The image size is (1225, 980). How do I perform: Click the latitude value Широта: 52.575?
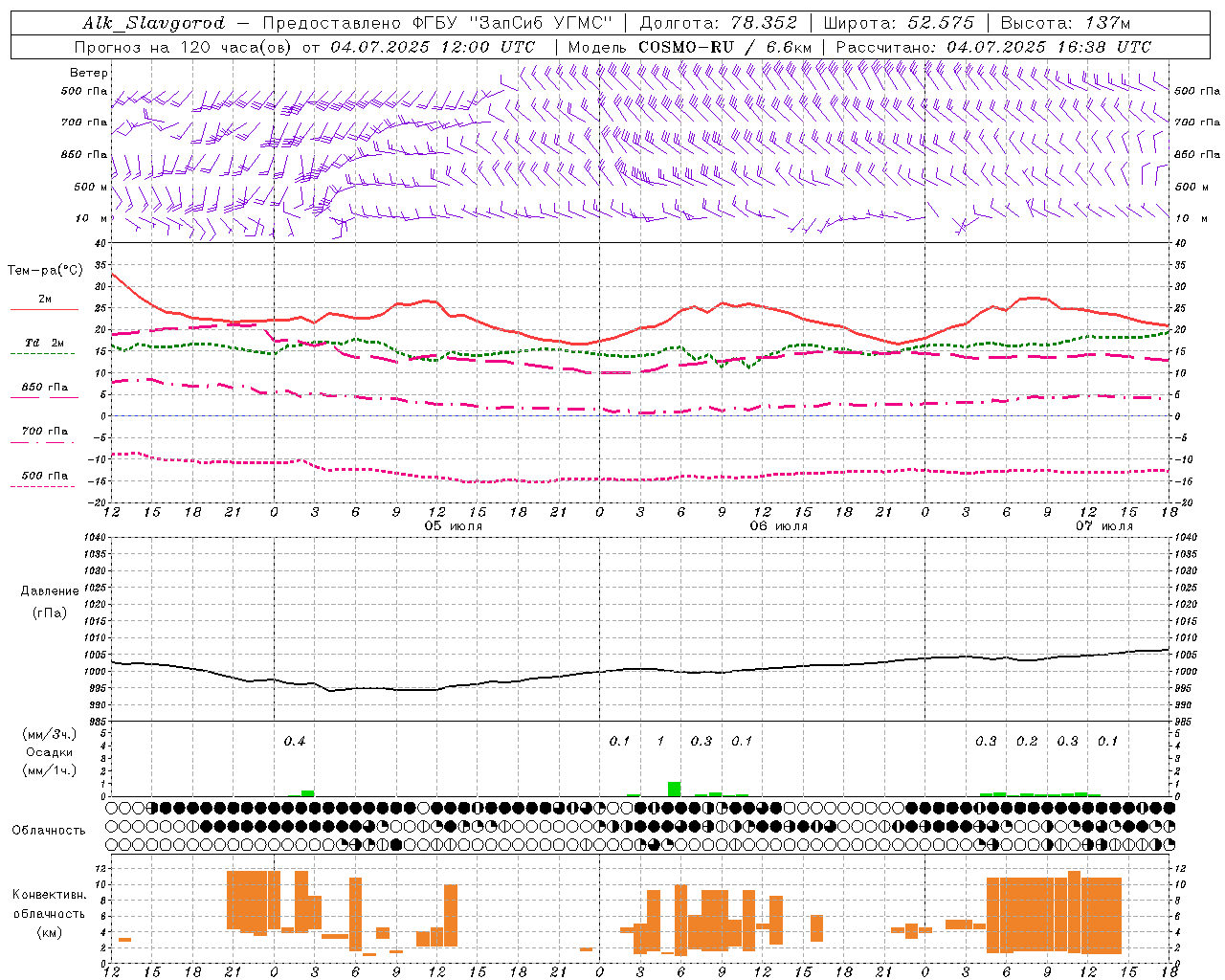899,23
